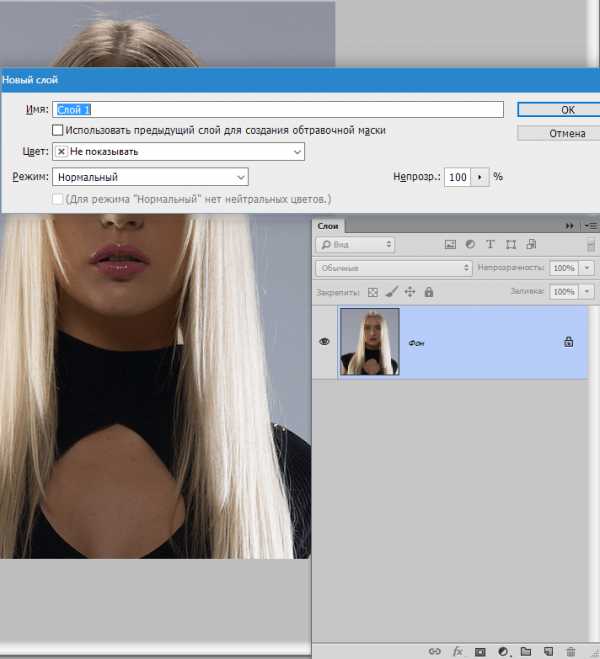
Task: Filter layers by smart object icon
Action: click(531, 244)
